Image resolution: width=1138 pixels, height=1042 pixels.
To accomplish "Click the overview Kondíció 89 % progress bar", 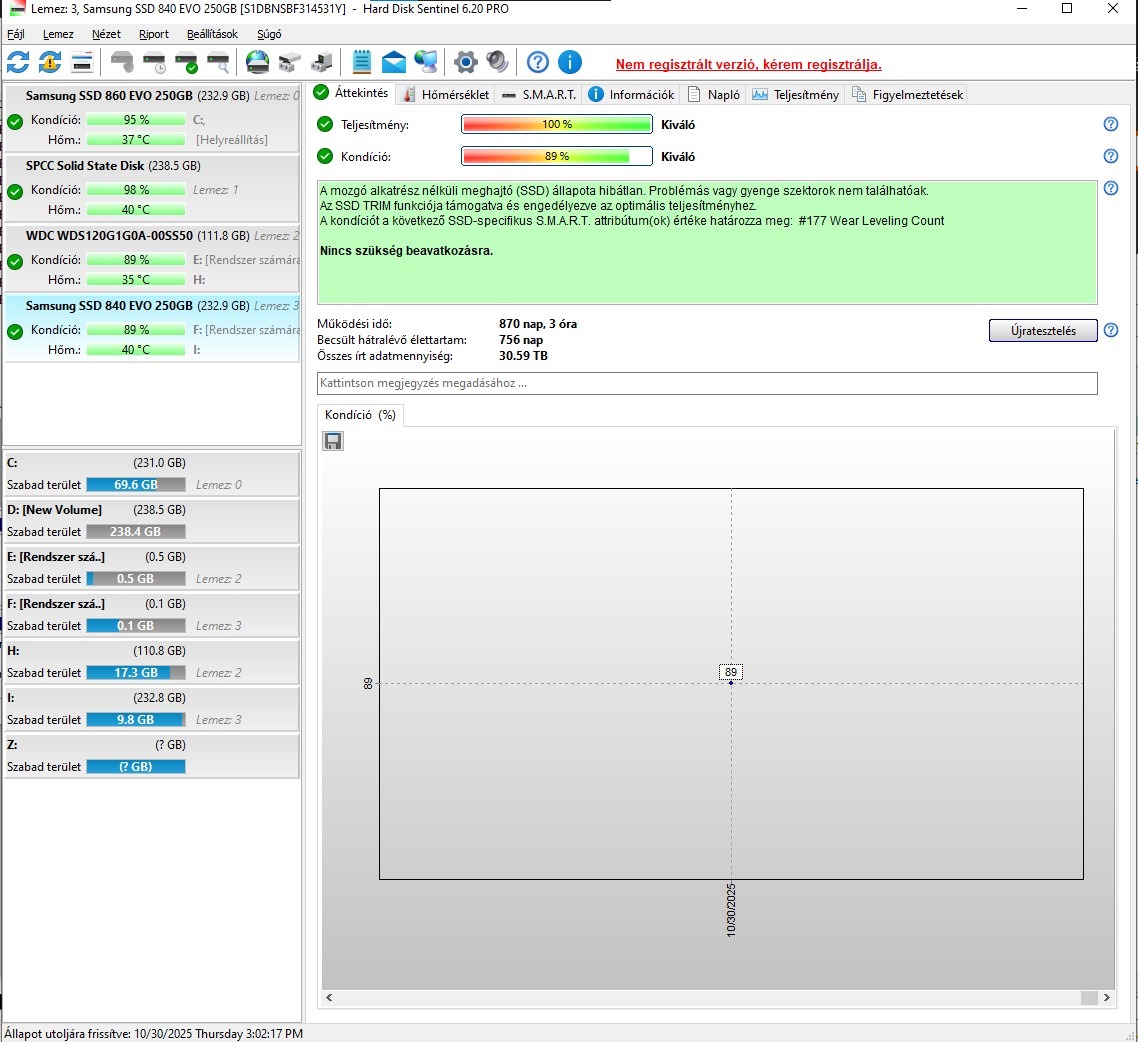I will click(557, 156).
